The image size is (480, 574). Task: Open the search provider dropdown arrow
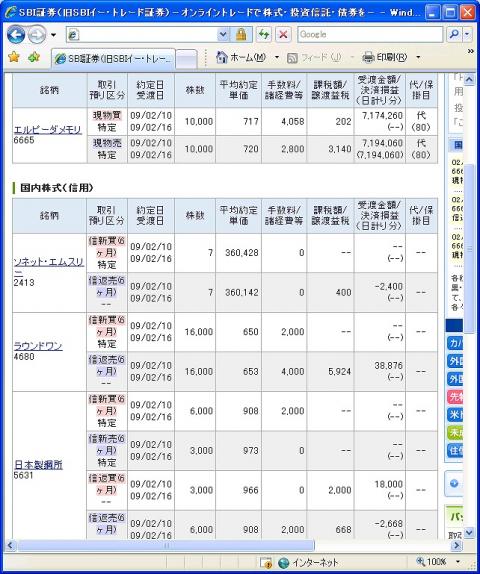coord(467,35)
